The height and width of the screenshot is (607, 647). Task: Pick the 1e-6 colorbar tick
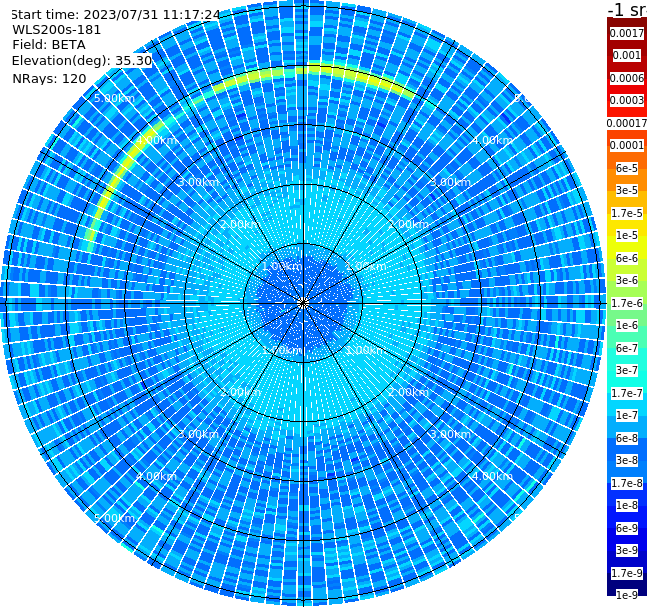(x=627, y=325)
